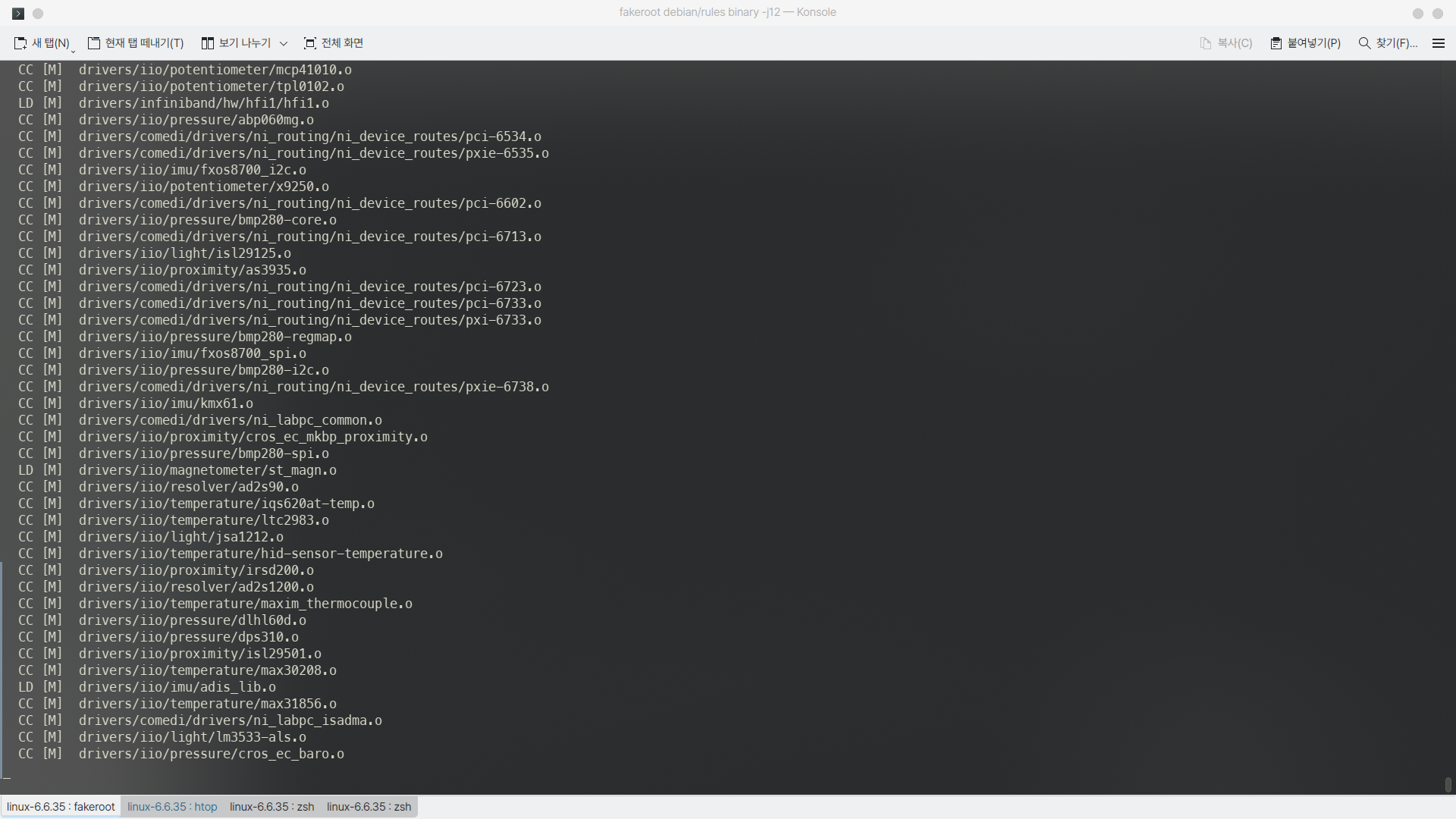The width and height of the screenshot is (1456, 819).
Task: Click the rightmost top window control circle
Action: pos(1438,14)
